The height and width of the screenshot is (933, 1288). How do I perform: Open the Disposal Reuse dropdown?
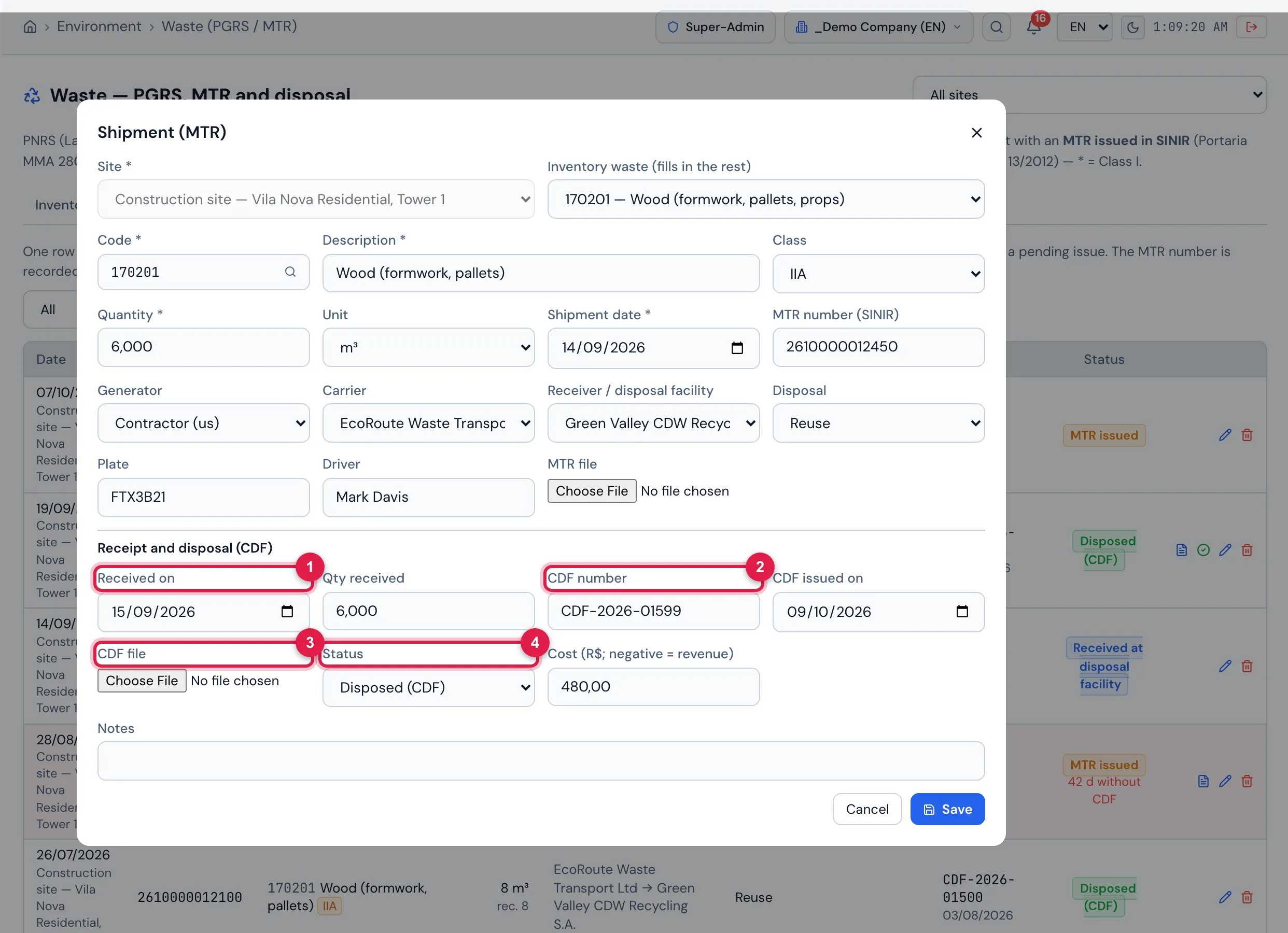pos(878,423)
